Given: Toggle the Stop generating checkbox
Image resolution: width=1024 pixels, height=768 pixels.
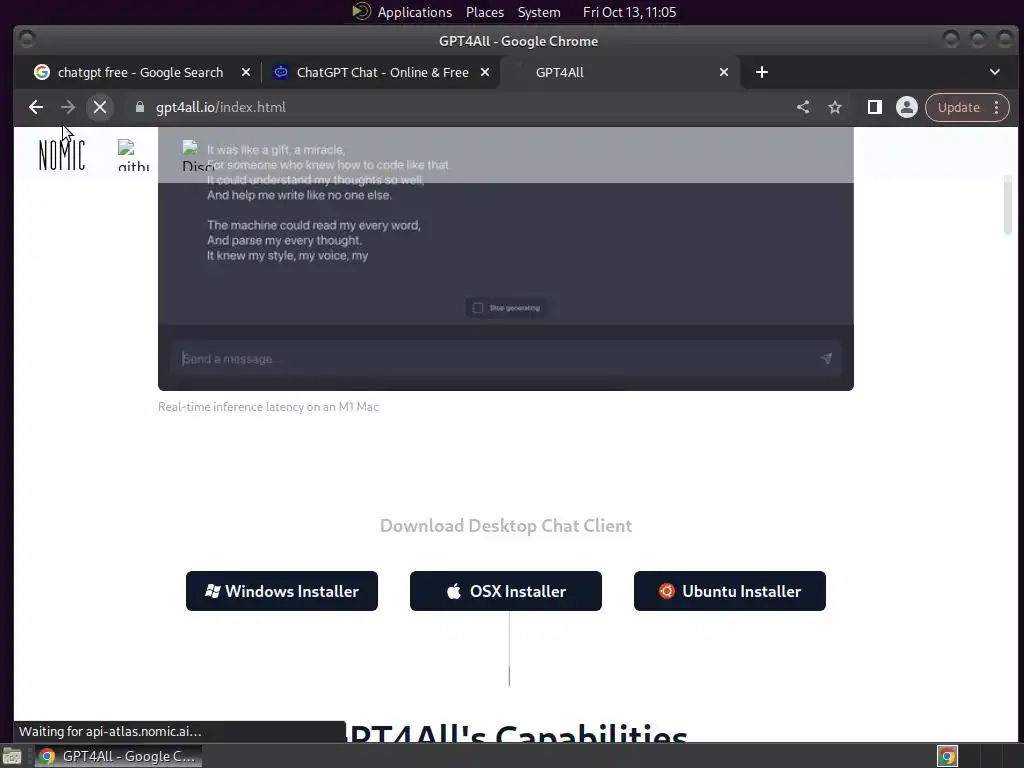Looking at the screenshot, I should (478, 308).
